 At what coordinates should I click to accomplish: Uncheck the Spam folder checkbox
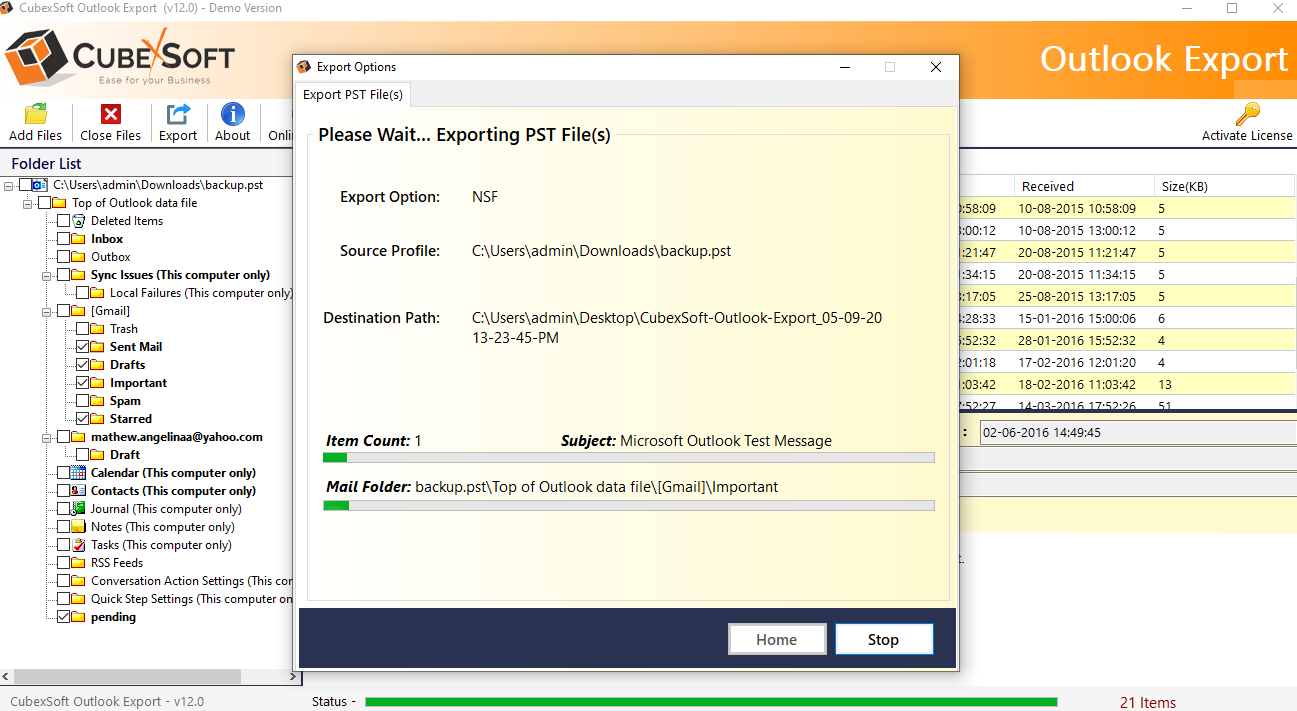[83, 401]
